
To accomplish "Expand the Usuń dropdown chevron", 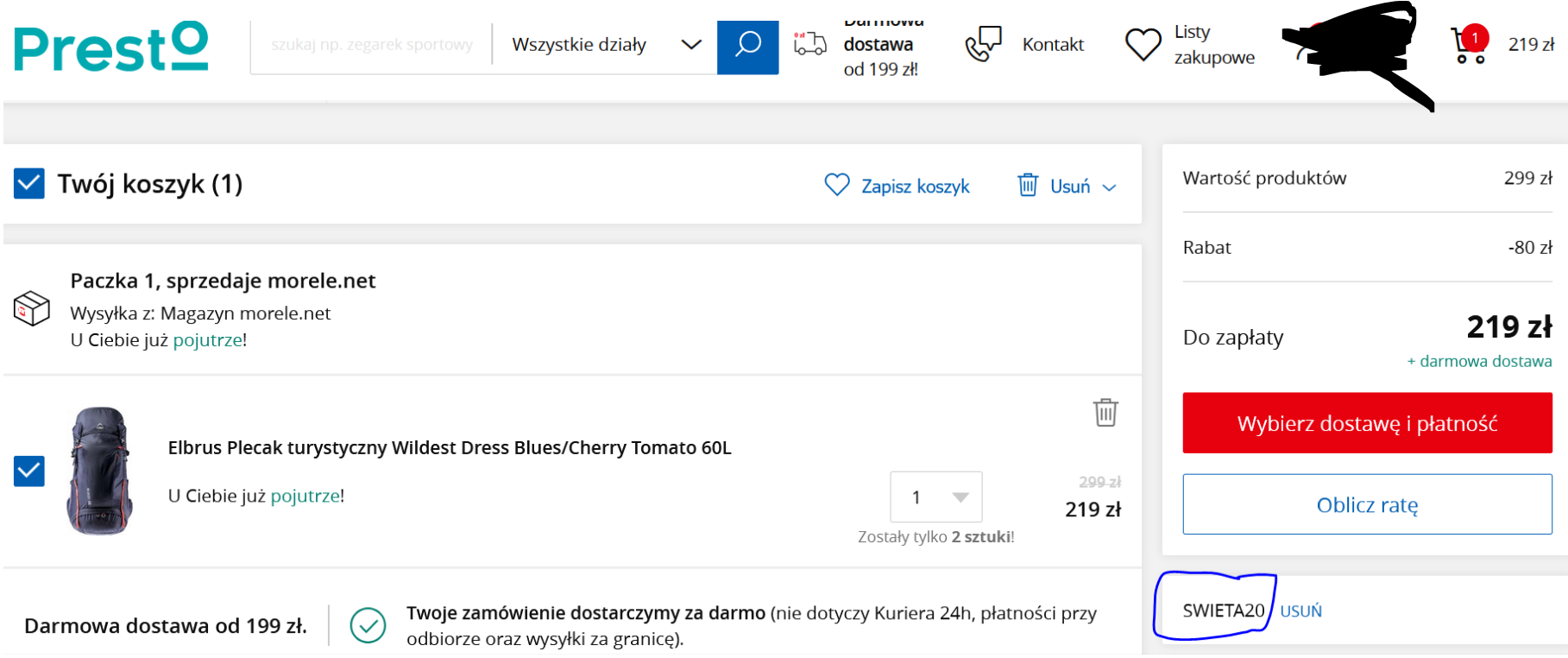I will pos(1110,187).
